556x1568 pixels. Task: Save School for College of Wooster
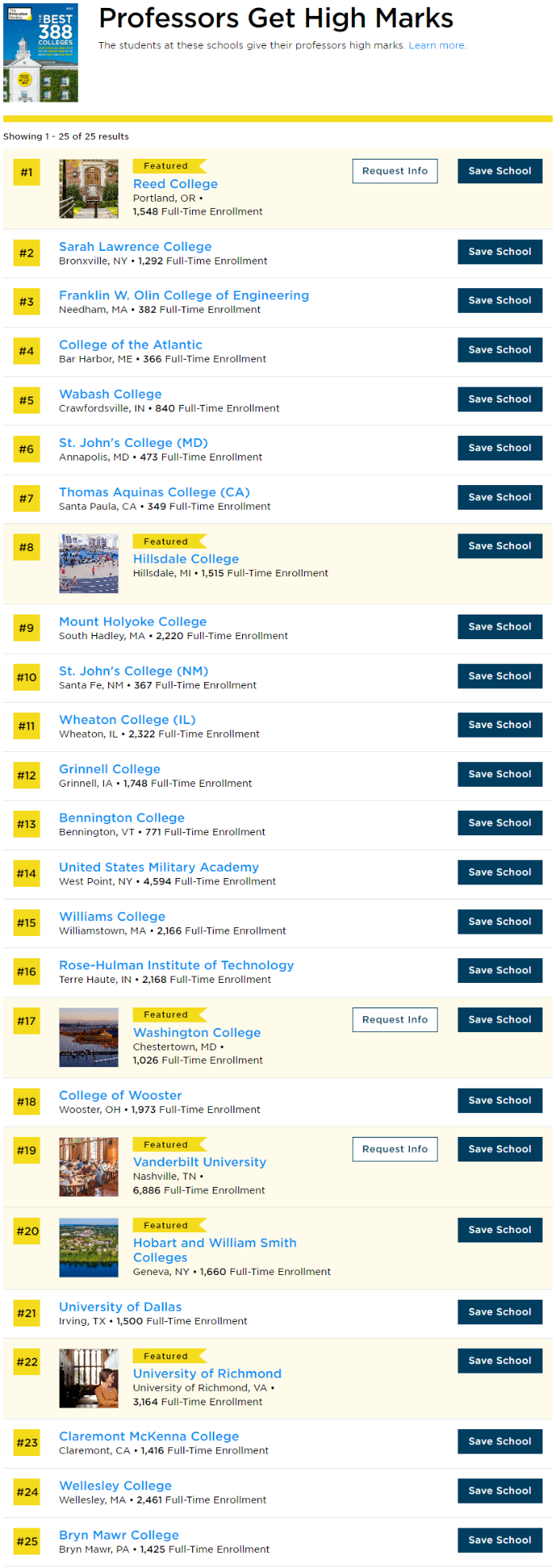pos(500,1100)
